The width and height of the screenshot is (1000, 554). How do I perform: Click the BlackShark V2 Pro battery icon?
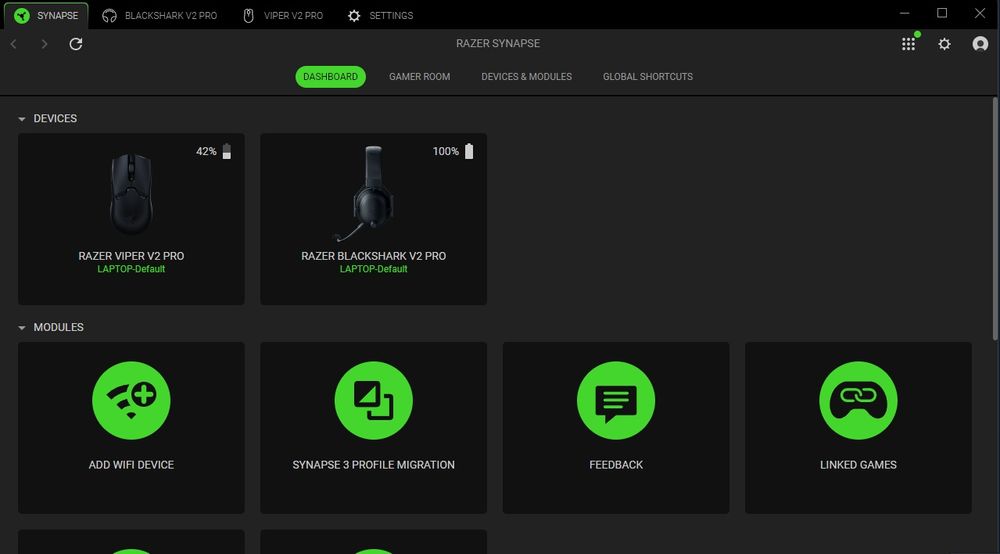pos(469,151)
